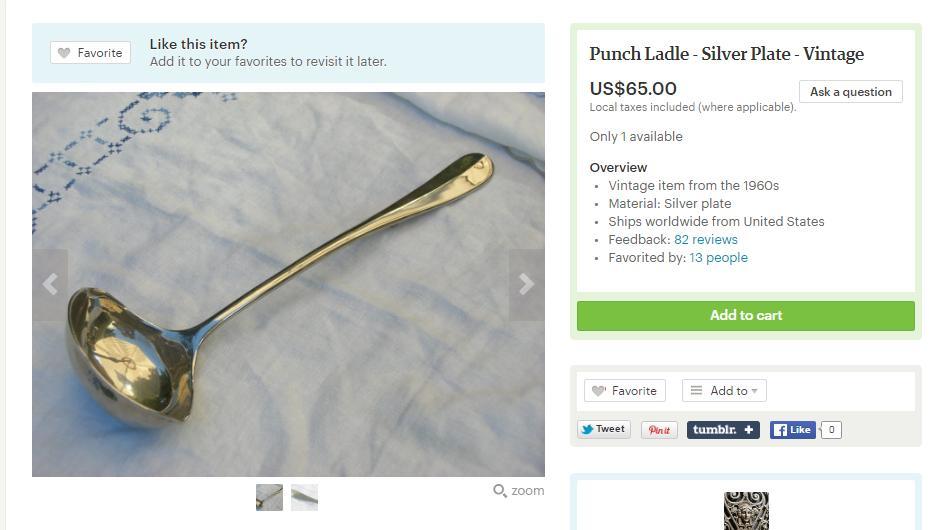
Task: Click the Facebook like count bubble
Action: pos(831,430)
